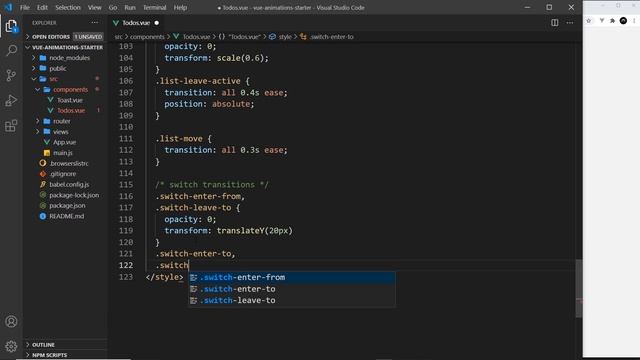Expand the views folder
Viewport: 640px width, 360px height.
pyautogui.click(x=65, y=132)
